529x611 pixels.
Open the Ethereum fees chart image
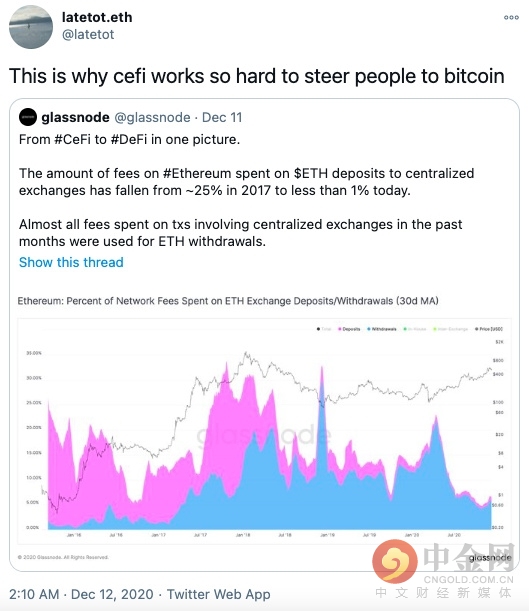(x=264, y=430)
